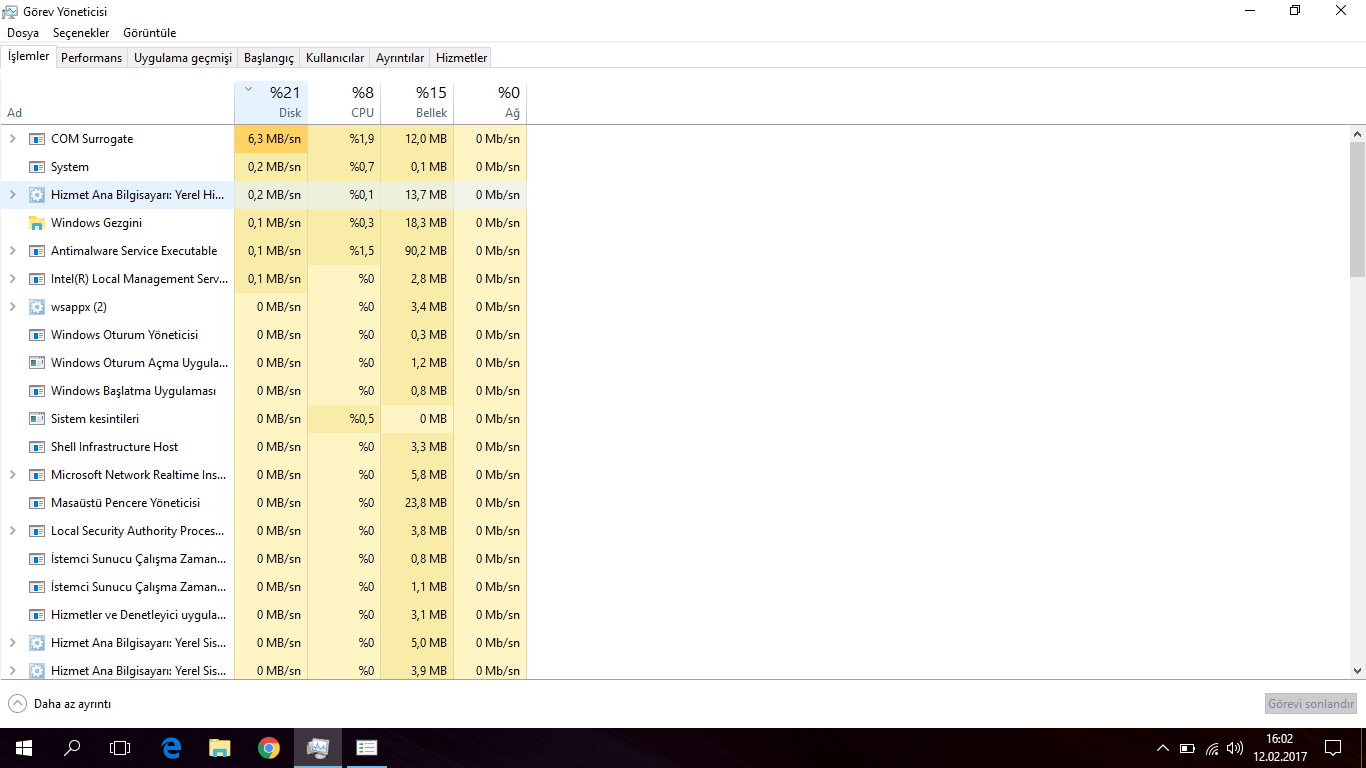The height and width of the screenshot is (768, 1366).
Task: Expand the wsappx (2) process group
Action: pyautogui.click(x=12, y=307)
